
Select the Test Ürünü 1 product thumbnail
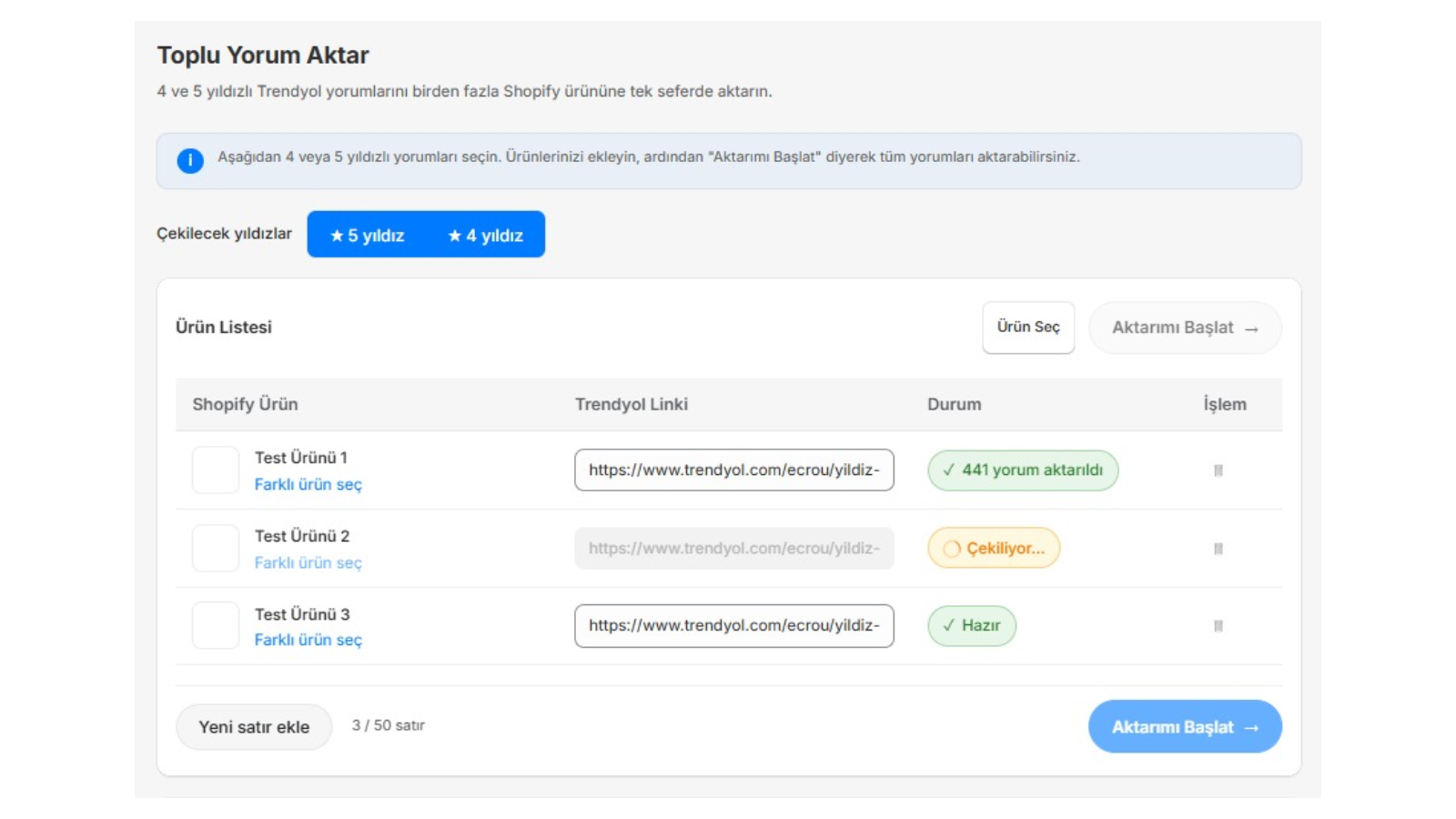(216, 470)
